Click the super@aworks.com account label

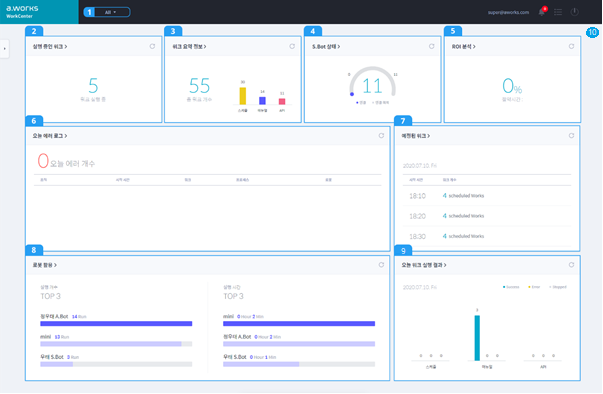tap(508, 12)
